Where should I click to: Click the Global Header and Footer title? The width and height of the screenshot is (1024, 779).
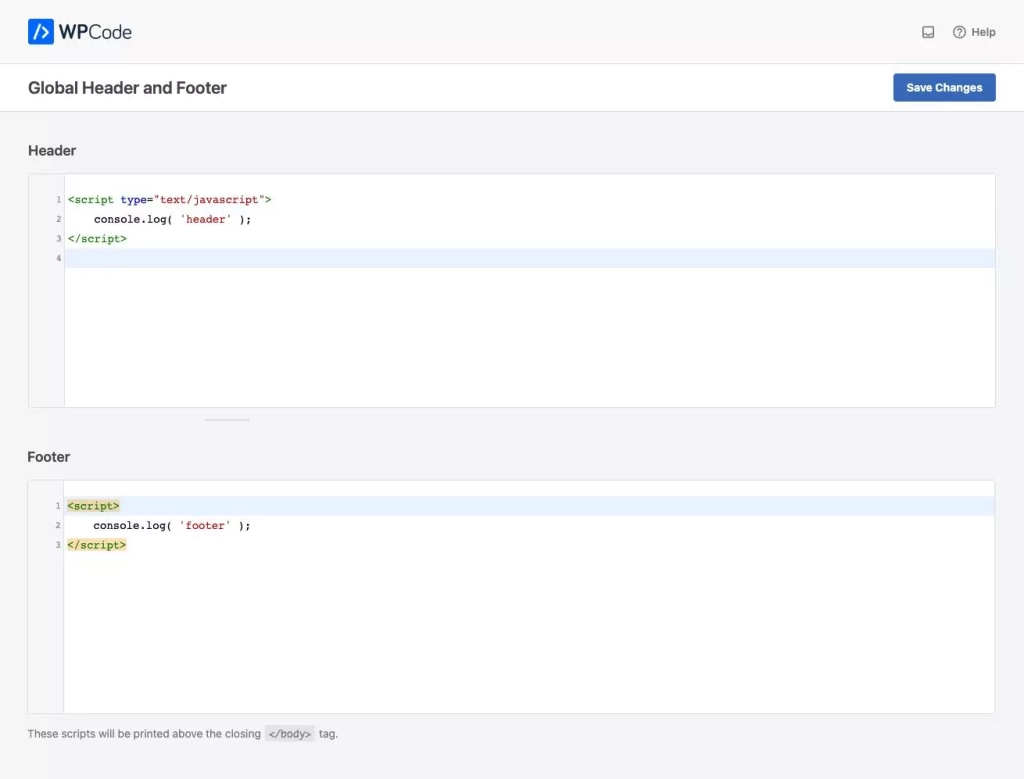(x=127, y=87)
